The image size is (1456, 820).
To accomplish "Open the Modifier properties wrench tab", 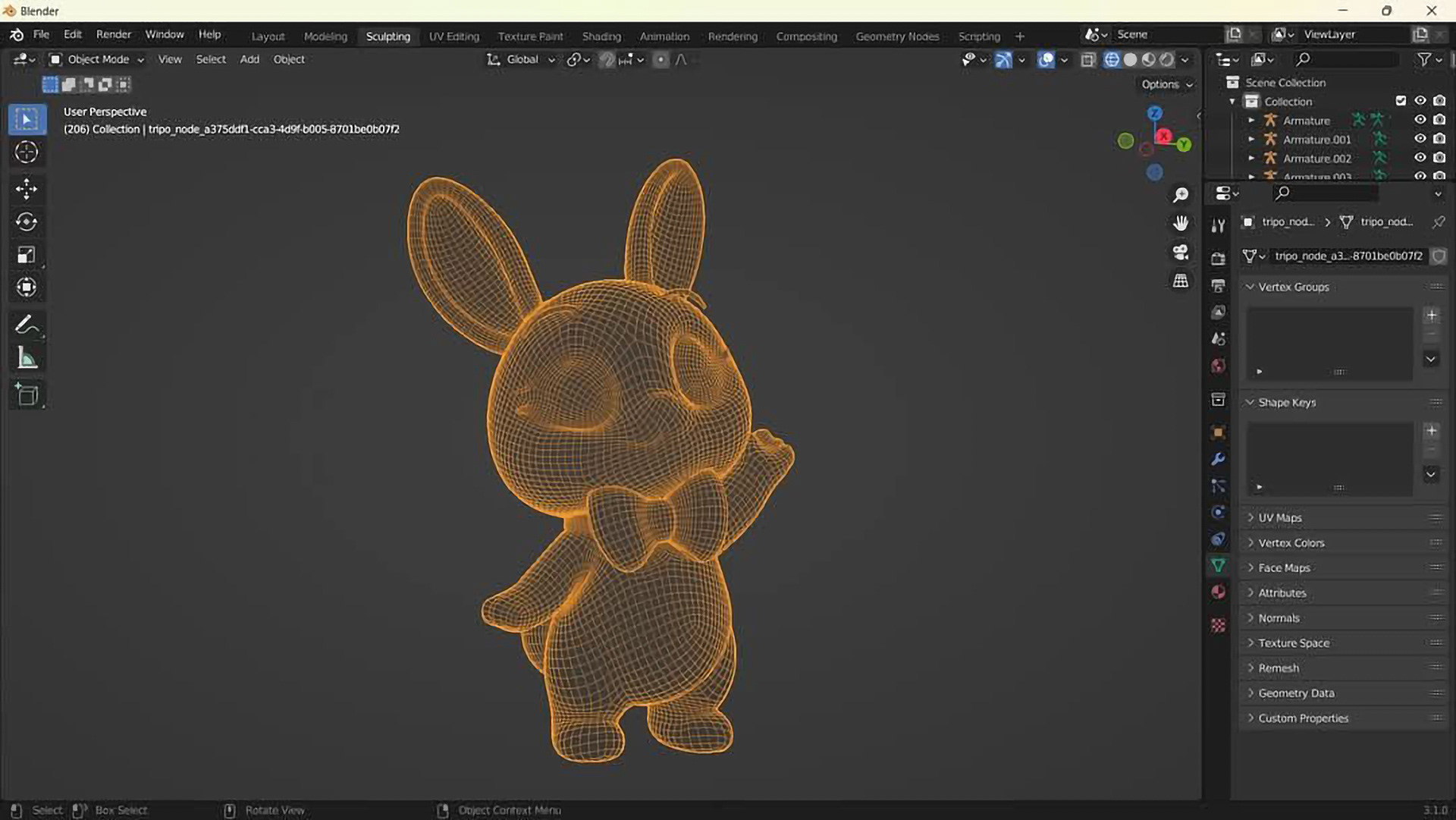I will [x=1218, y=459].
